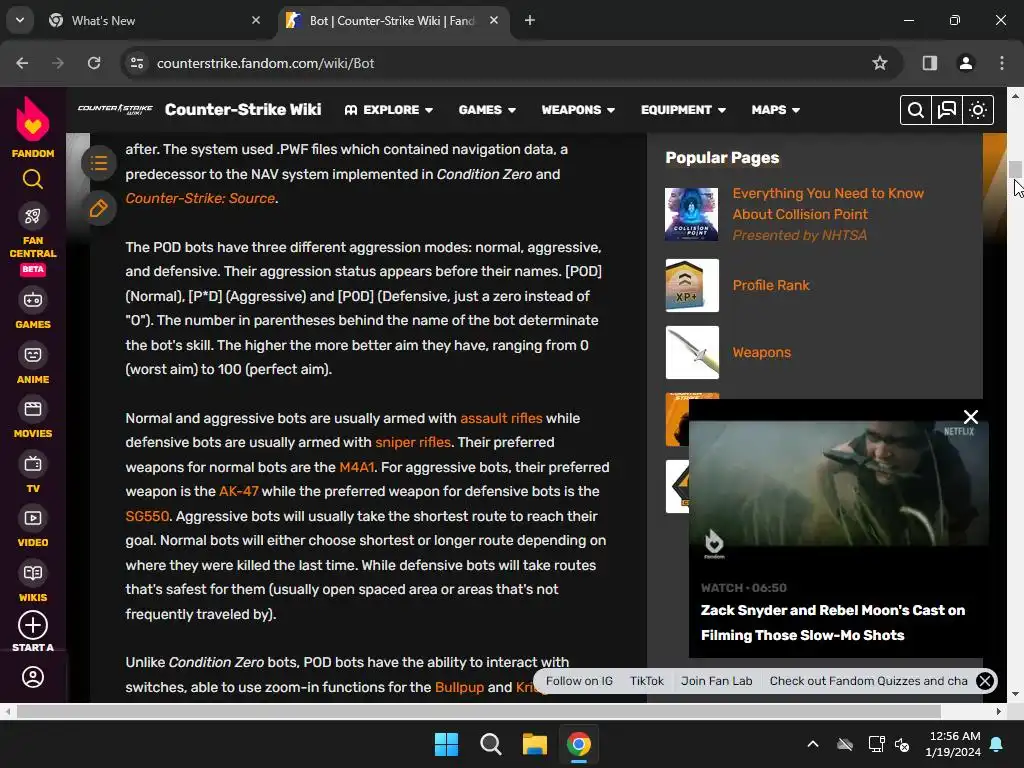Image resolution: width=1024 pixels, height=768 pixels.
Task: Open the Profile Rank popular page
Action: click(x=771, y=285)
